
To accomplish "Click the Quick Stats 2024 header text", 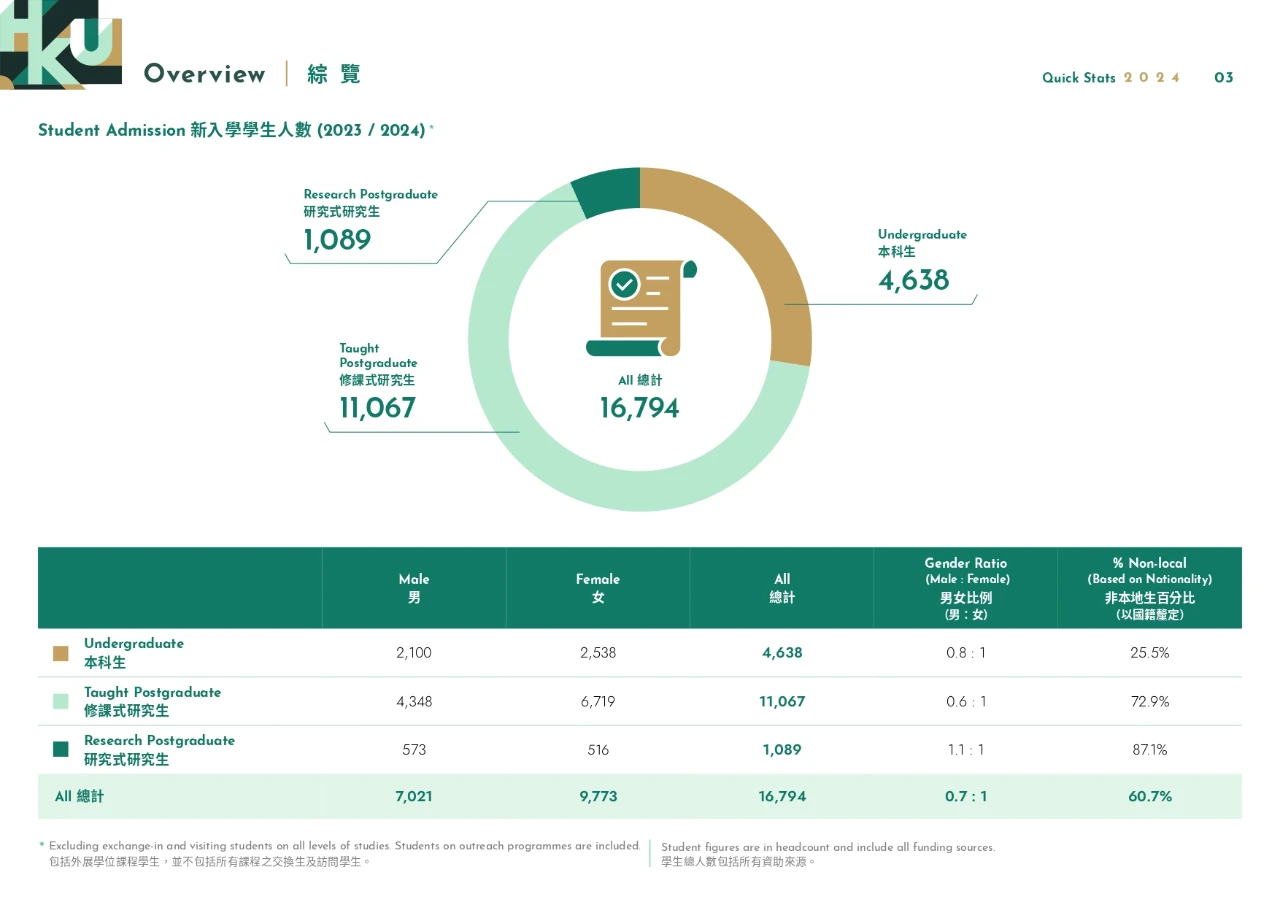I will tap(1110, 78).
